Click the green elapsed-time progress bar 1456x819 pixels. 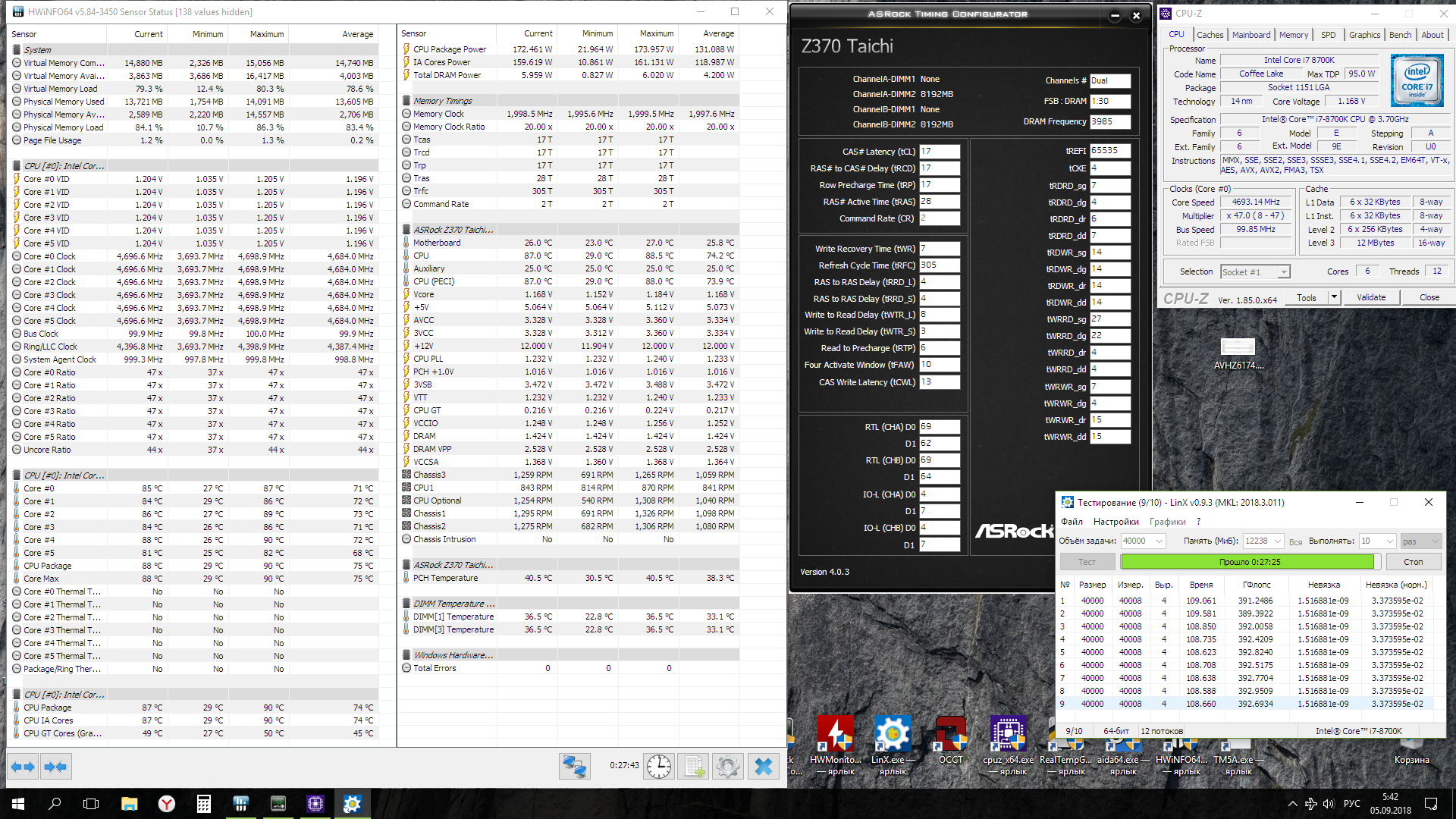[1247, 562]
